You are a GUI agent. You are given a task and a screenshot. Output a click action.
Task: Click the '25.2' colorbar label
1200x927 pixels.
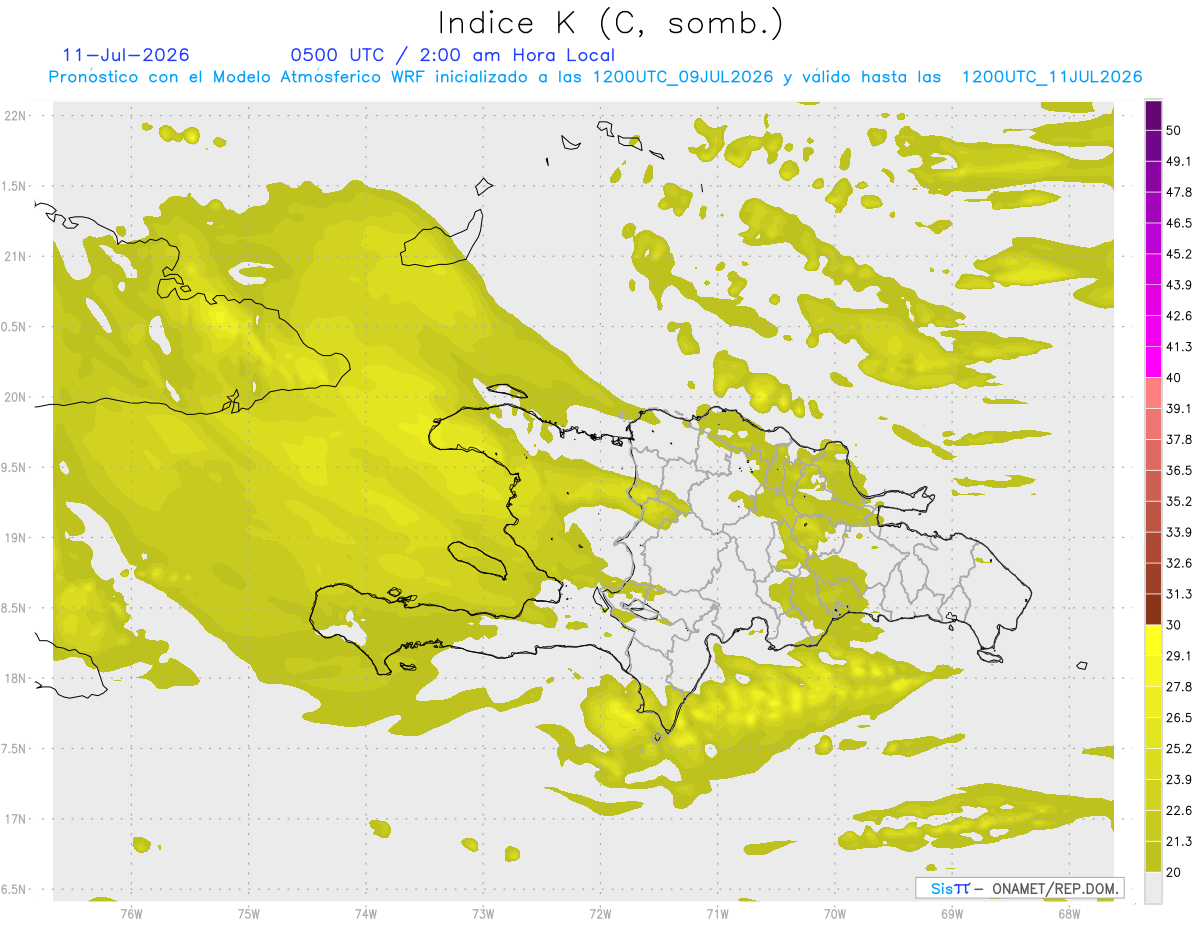(1178, 749)
